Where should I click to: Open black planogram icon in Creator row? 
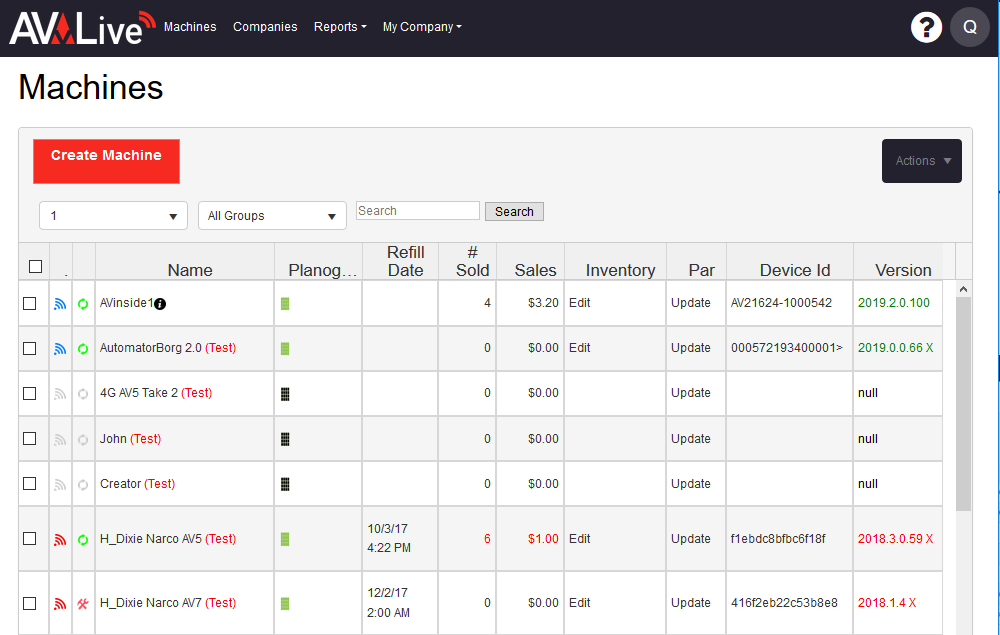[x=285, y=485]
